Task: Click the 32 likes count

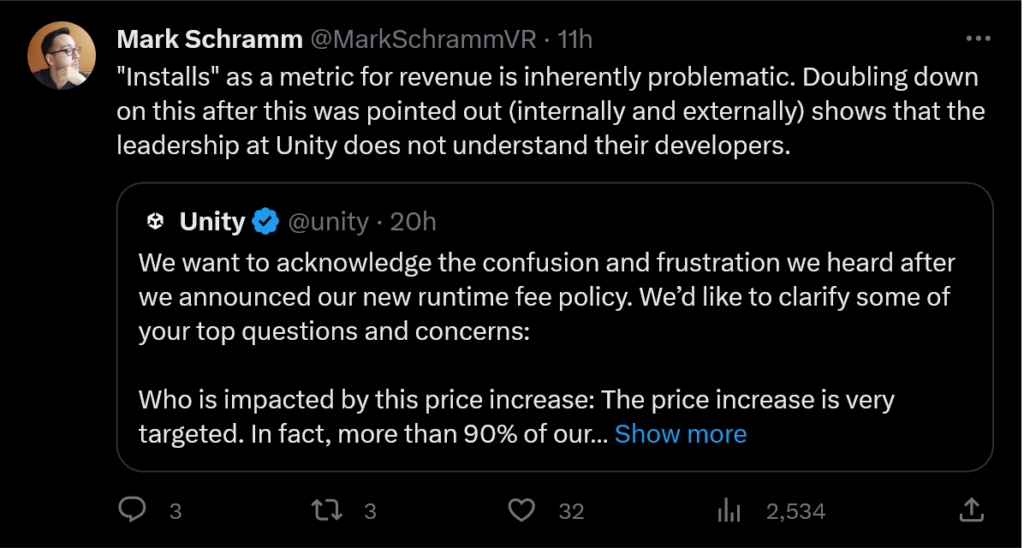Action: [x=571, y=512]
